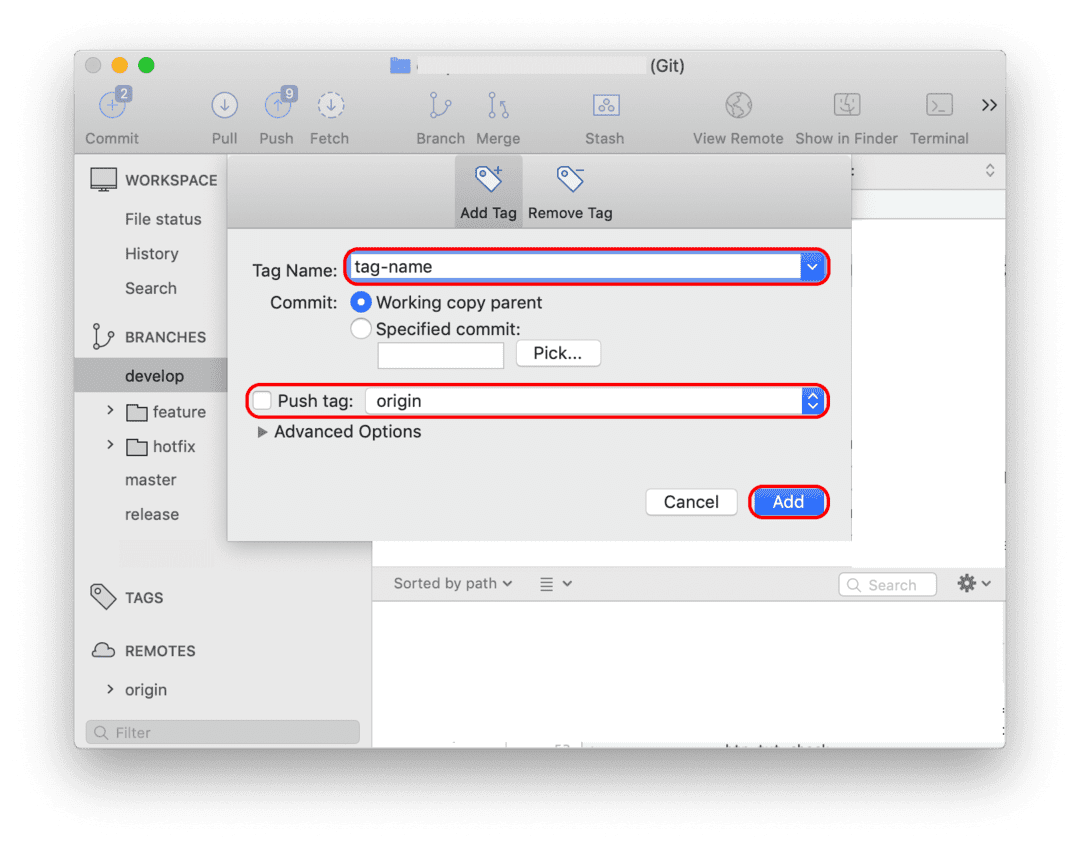Enable the Push tag checkbox
Viewport: 1080px width, 847px height.
click(261, 400)
